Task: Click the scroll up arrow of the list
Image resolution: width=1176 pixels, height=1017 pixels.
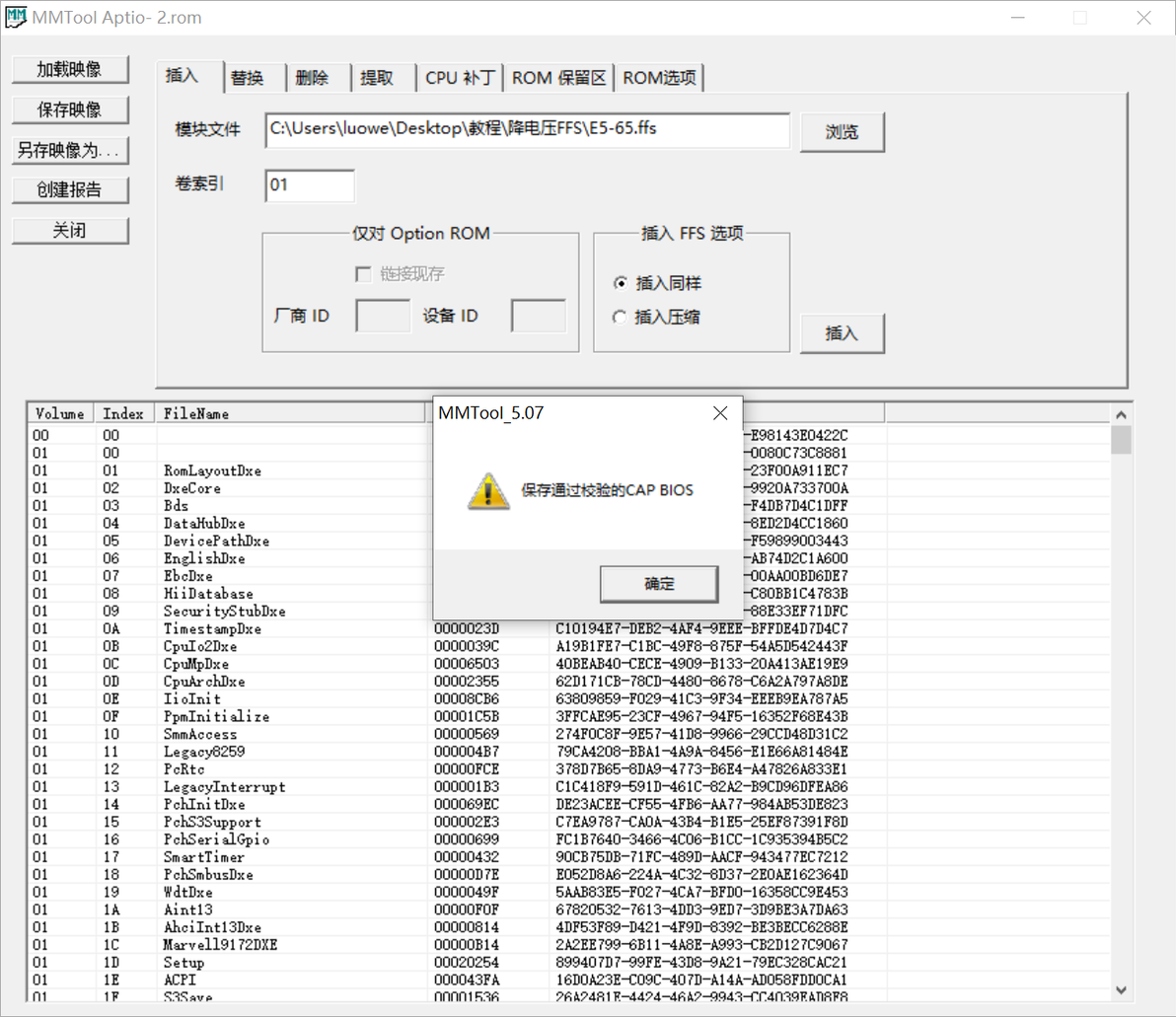Action: (1122, 414)
